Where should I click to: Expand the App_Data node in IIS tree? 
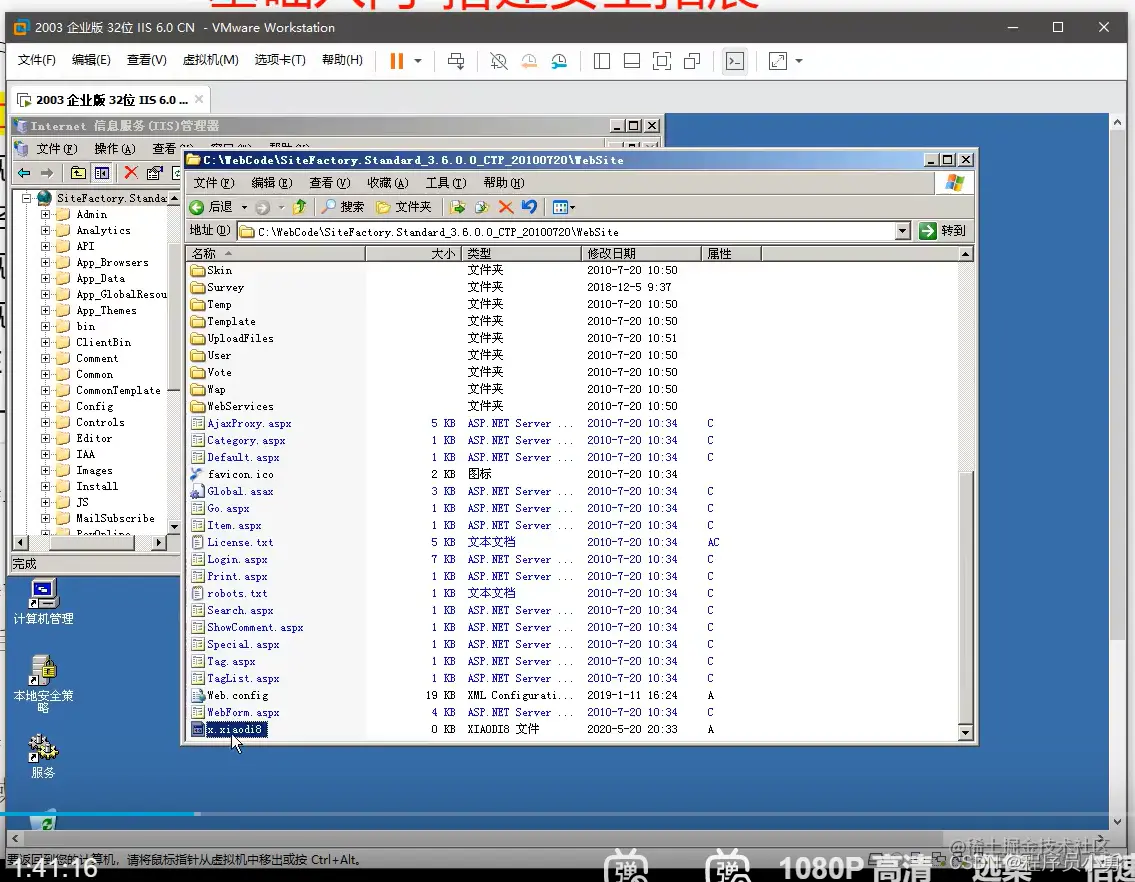45,278
